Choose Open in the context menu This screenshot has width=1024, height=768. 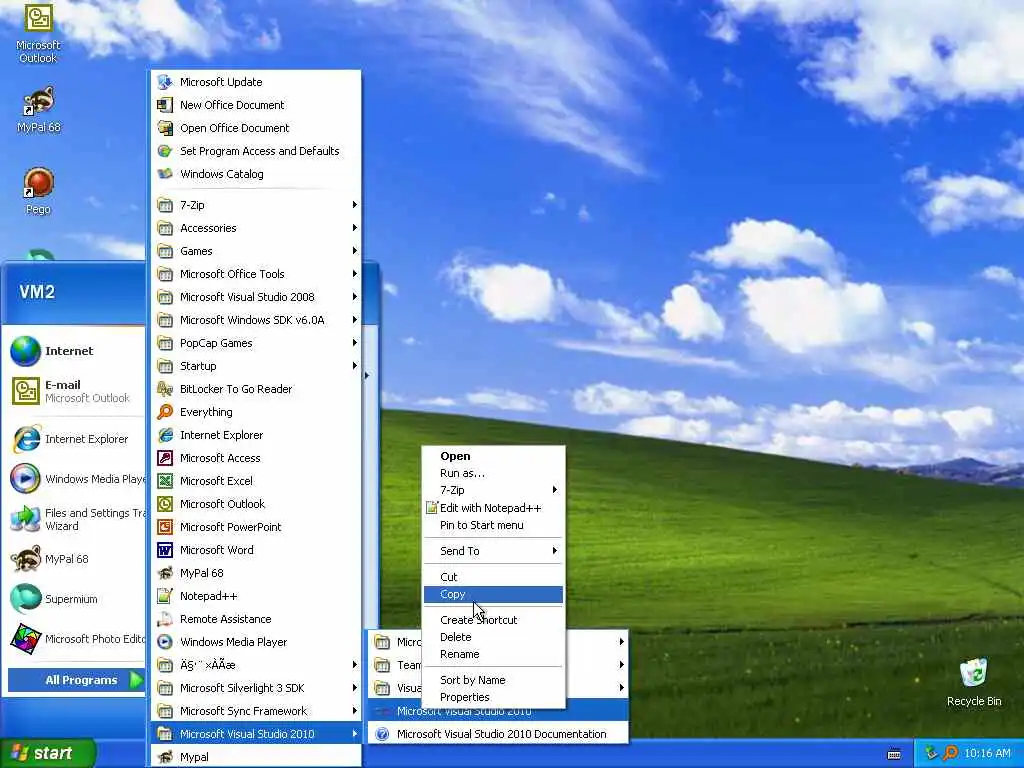point(493,456)
